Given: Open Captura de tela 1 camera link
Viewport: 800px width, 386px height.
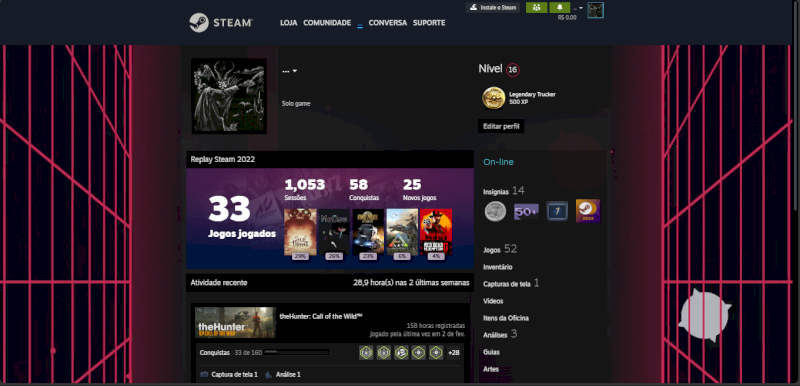Looking at the screenshot, I should coord(229,374).
